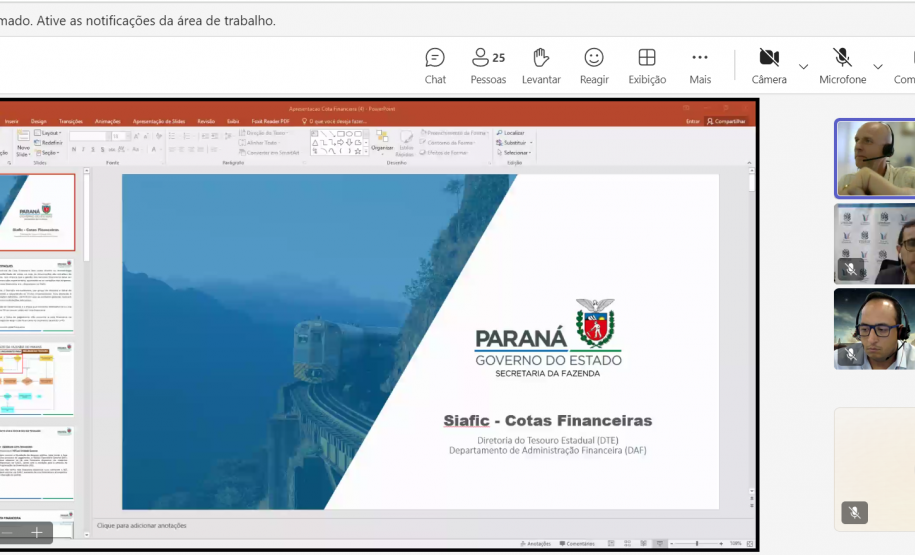This screenshot has width=915, height=555.
Task: Click the align left icon in Parágrafo
Action: (172, 149)
